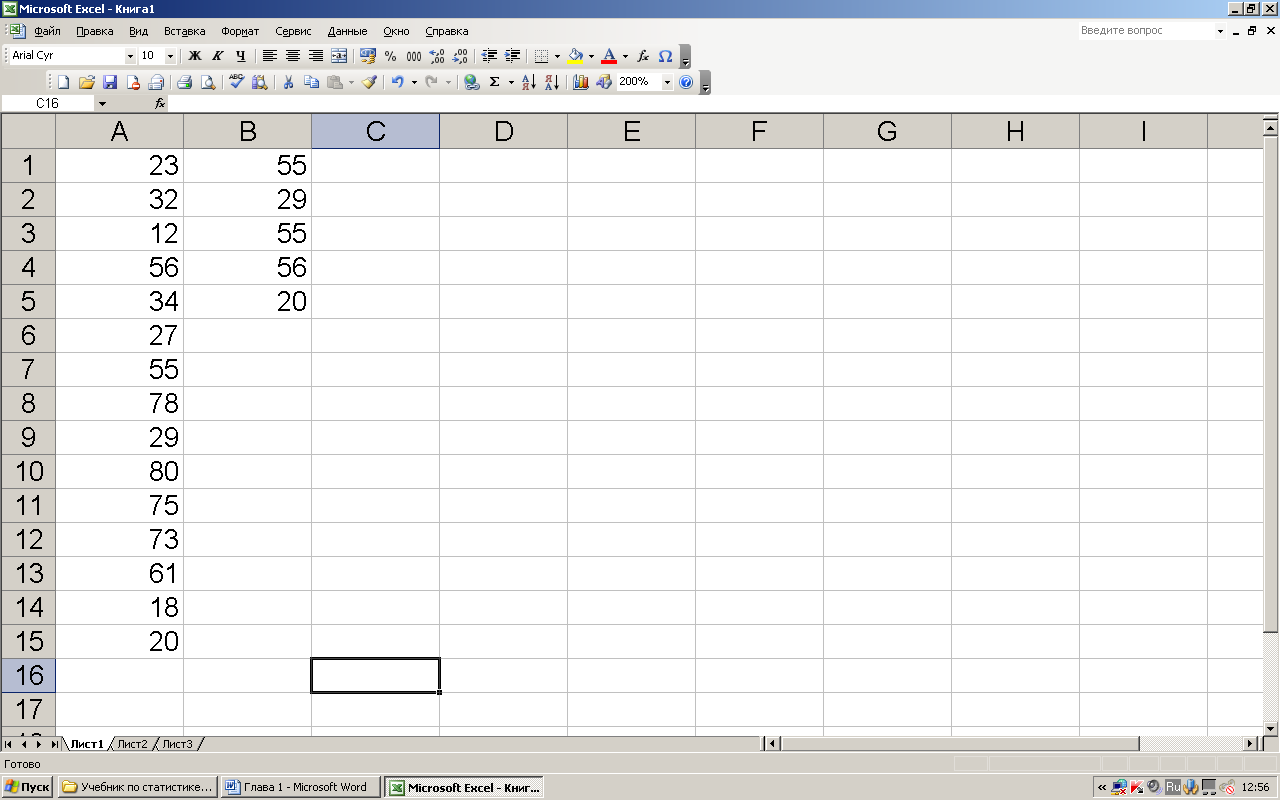Click the Print icon in toolbar

pyautogui.click(x=185, y=82)
